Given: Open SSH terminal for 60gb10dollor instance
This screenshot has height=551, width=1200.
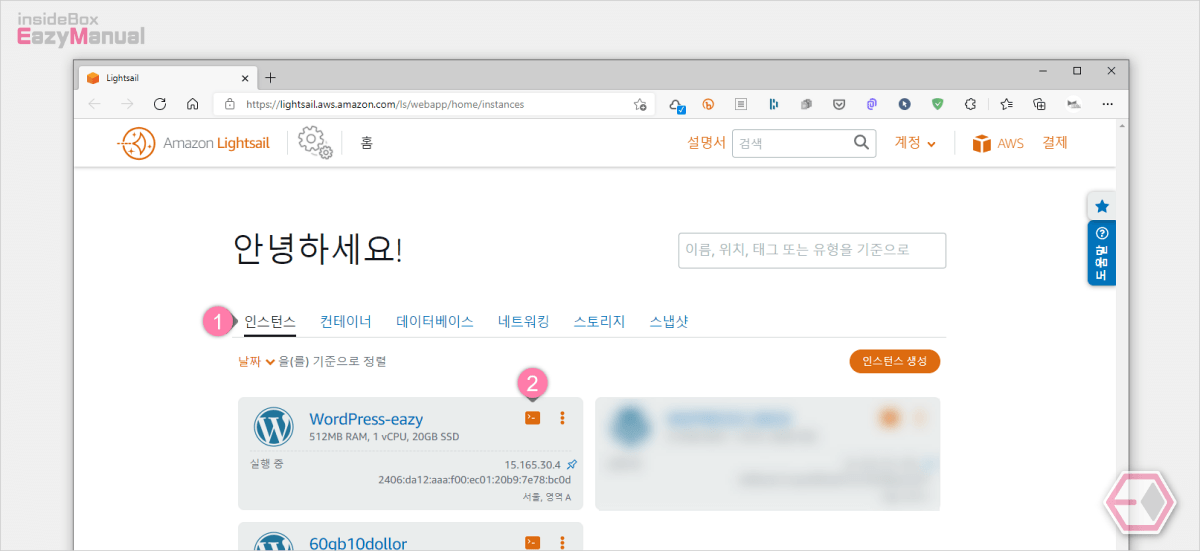Looking at the screenshot, I should click(x=532, y=542).
